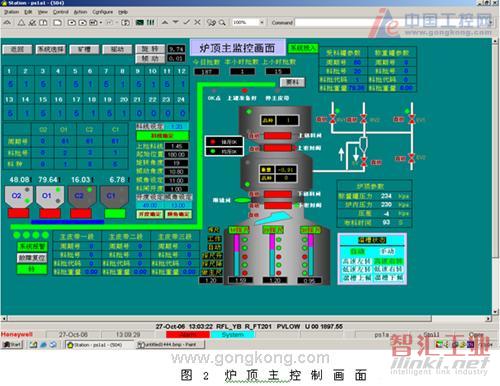Click the Start button on taskbar
The width and height of the screenshot is (500, 386).
point(12,344)
